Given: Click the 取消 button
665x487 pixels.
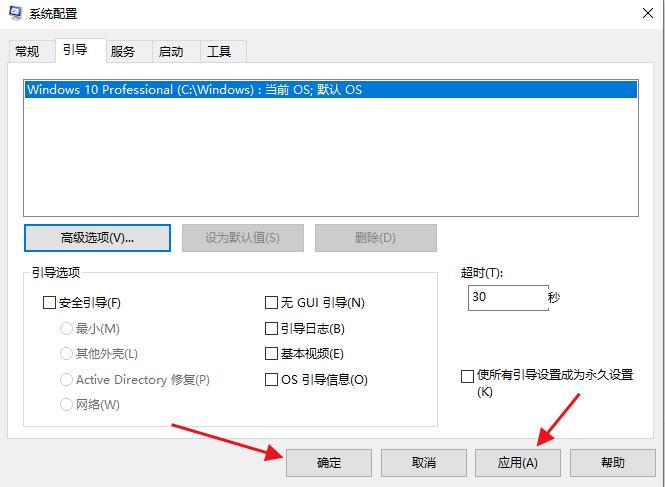Looking at the screenshot, I should tap(423, 463).
